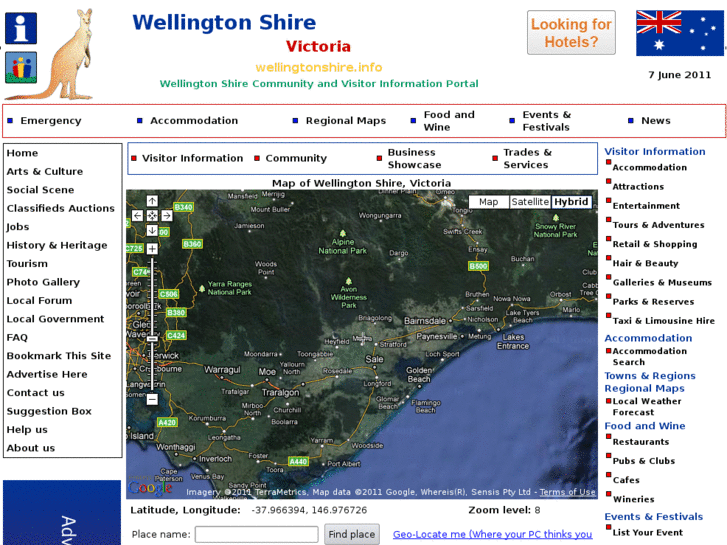Go to Home in the left sidebar

tap(22, 153)
